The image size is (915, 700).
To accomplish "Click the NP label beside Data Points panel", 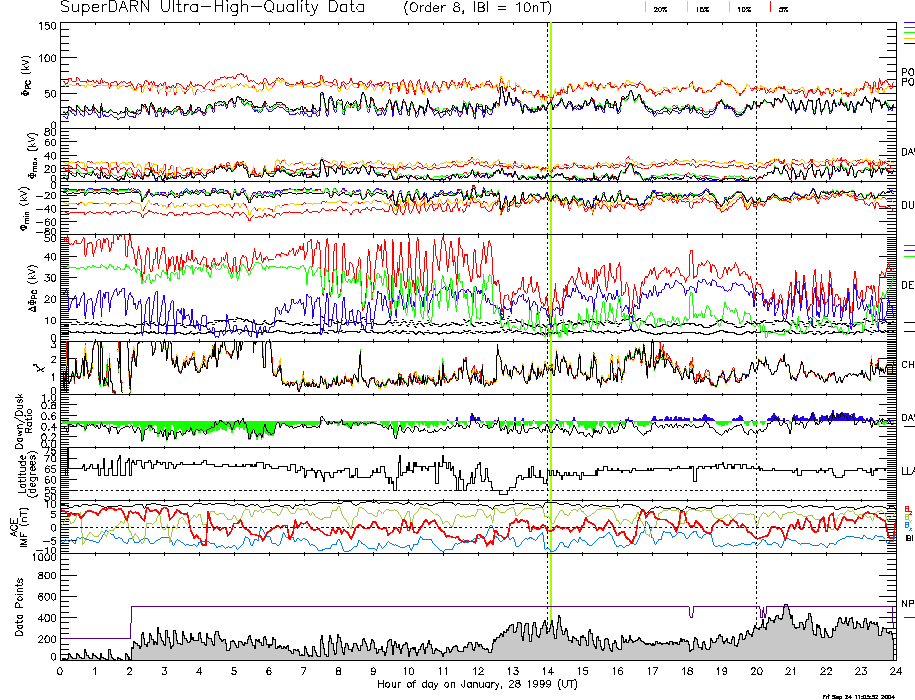I will (907, 604).
